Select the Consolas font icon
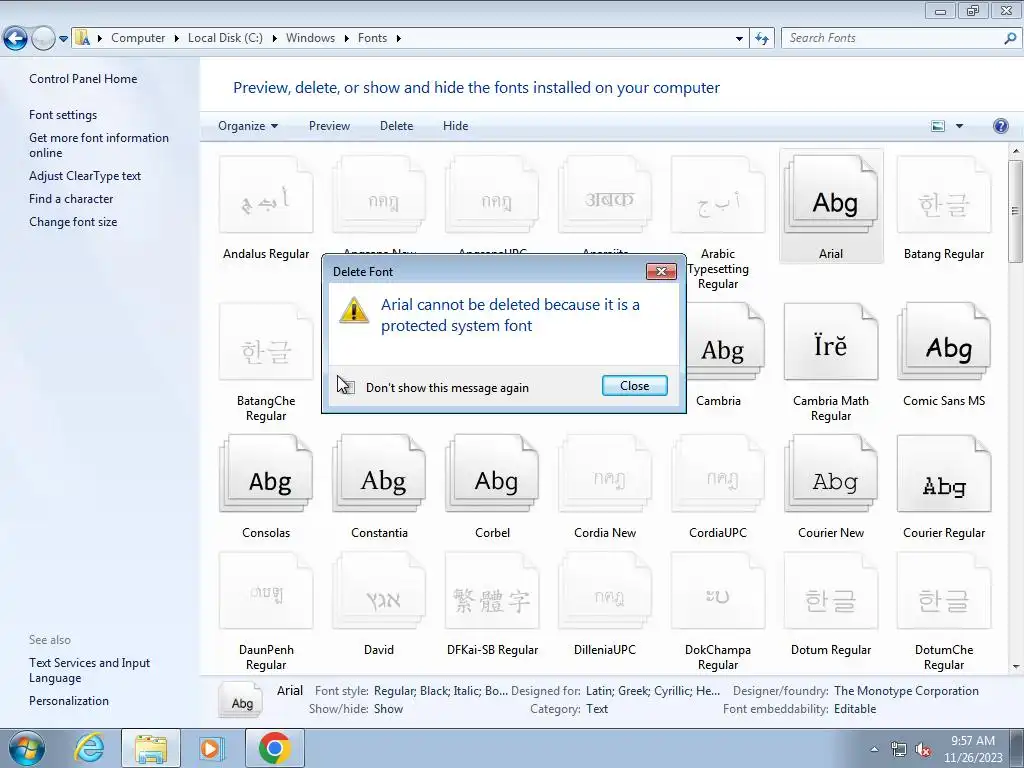The height and width of the screenshot is (768, 1024). [x=266, y=474]
